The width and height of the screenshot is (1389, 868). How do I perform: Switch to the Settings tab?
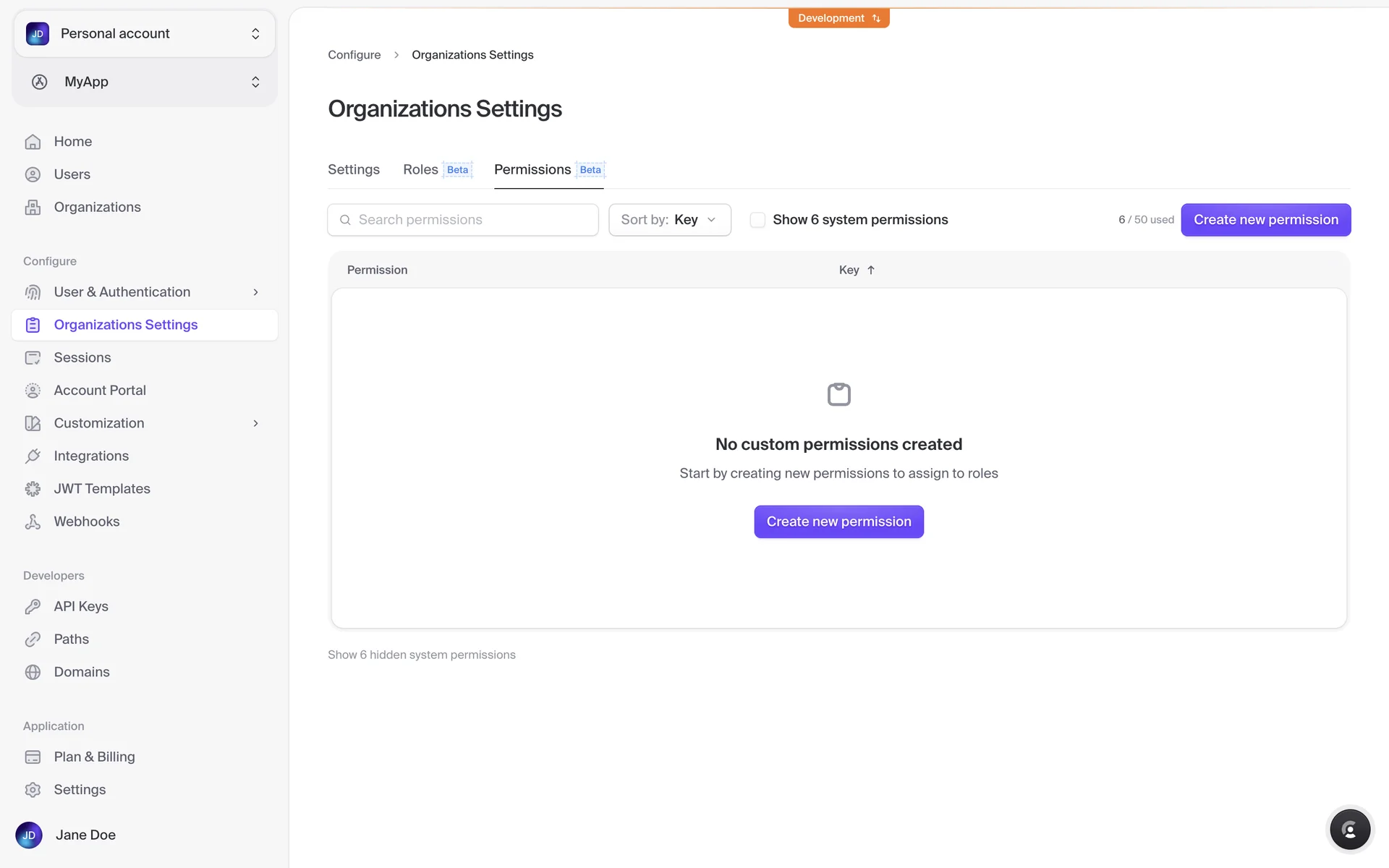click(x=353, y=169)
